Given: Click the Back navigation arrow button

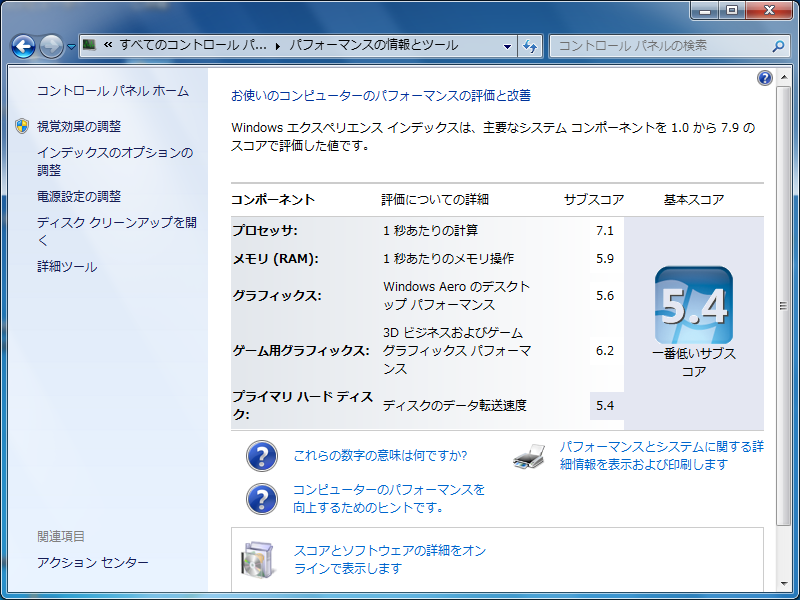Looking at the screenshot, I should [x=23, y=46].
